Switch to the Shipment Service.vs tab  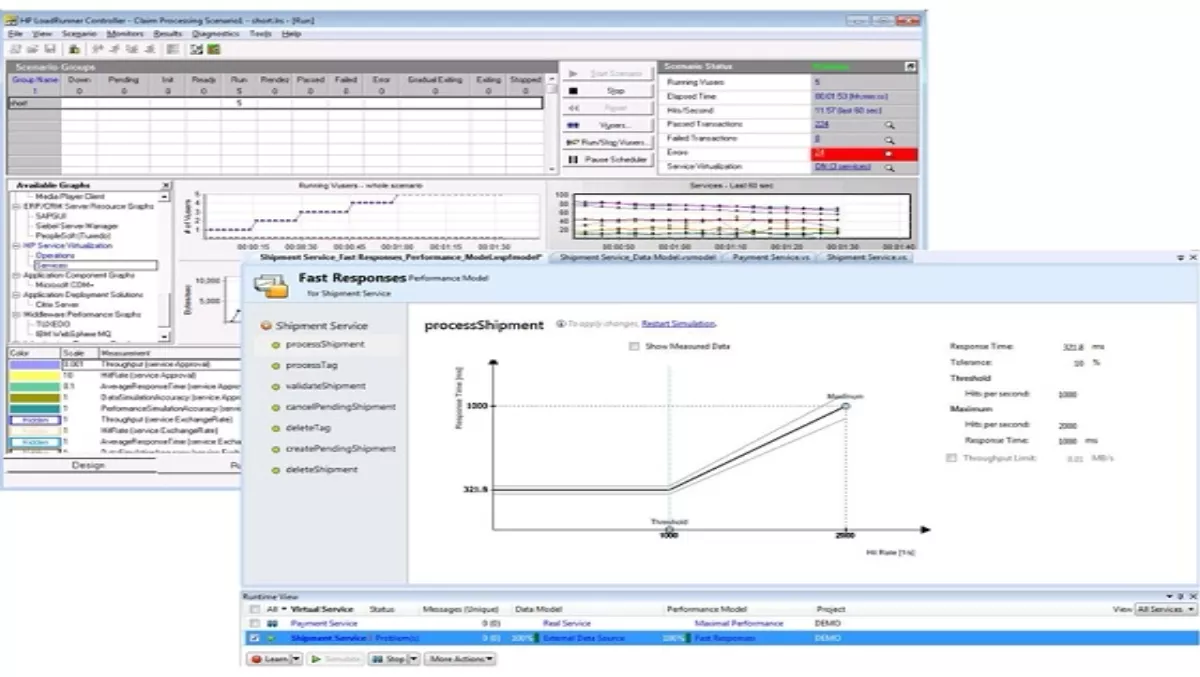[866, 257]
